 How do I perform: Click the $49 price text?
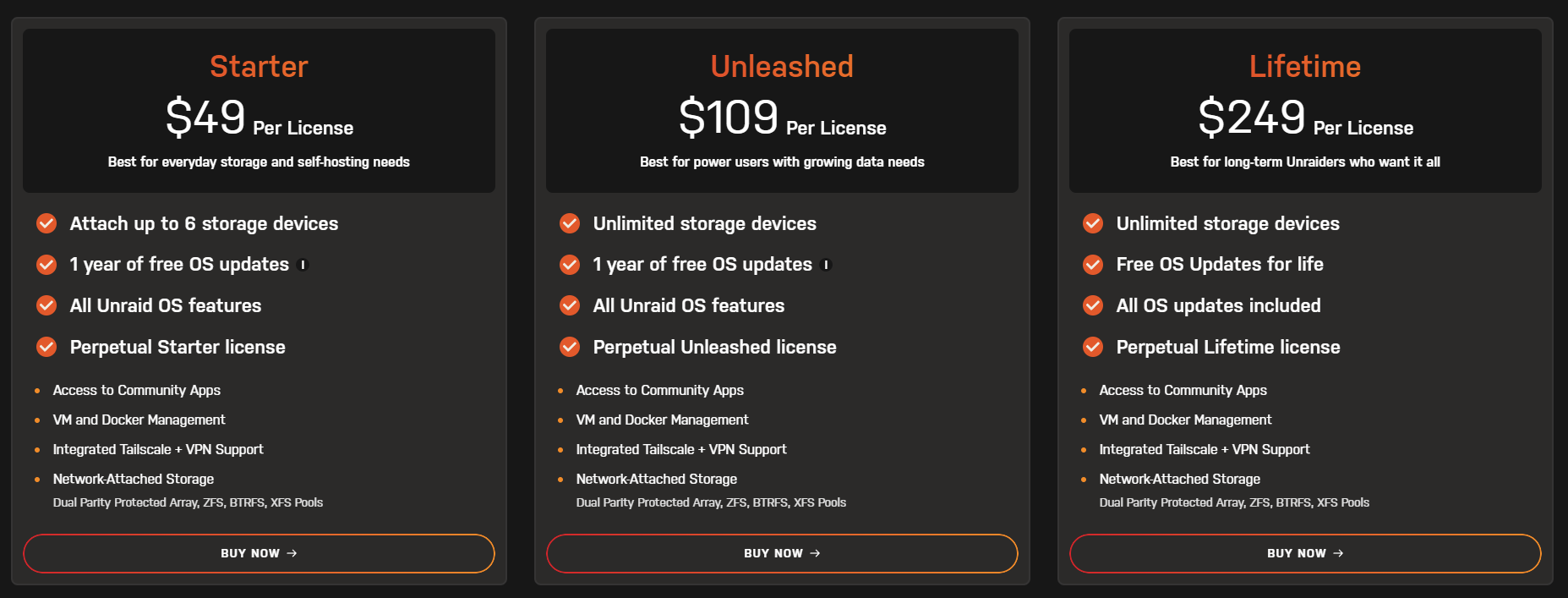tap(203, 116)
